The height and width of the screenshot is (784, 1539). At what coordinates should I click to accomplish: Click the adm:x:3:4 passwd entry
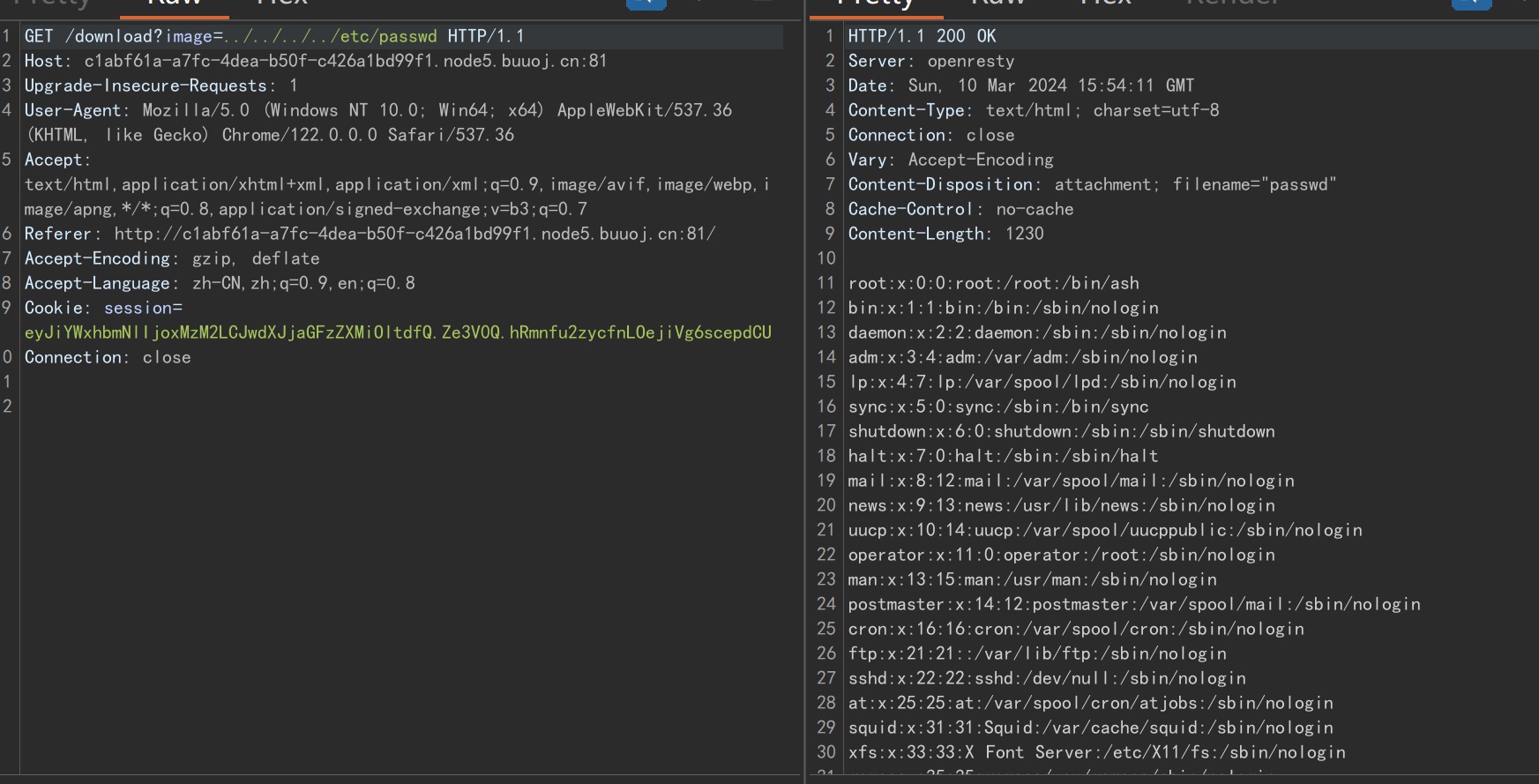[x=1023, y=357]
